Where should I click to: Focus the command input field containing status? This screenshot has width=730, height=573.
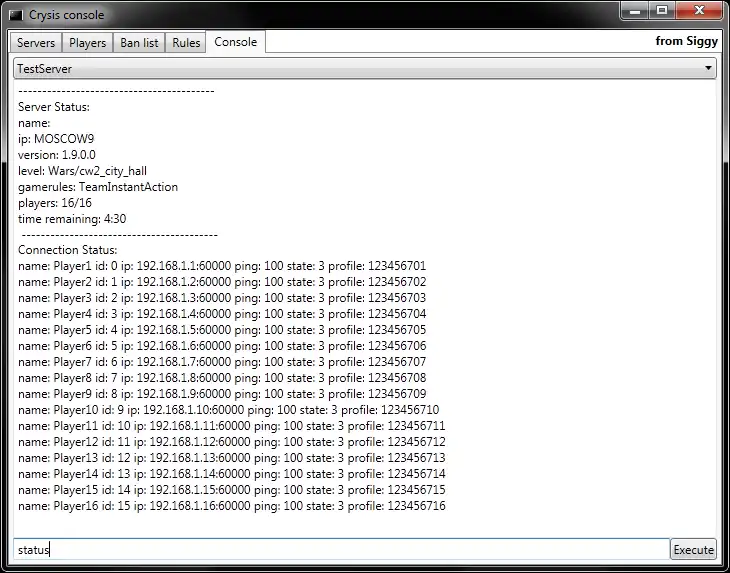coord(341,550)
